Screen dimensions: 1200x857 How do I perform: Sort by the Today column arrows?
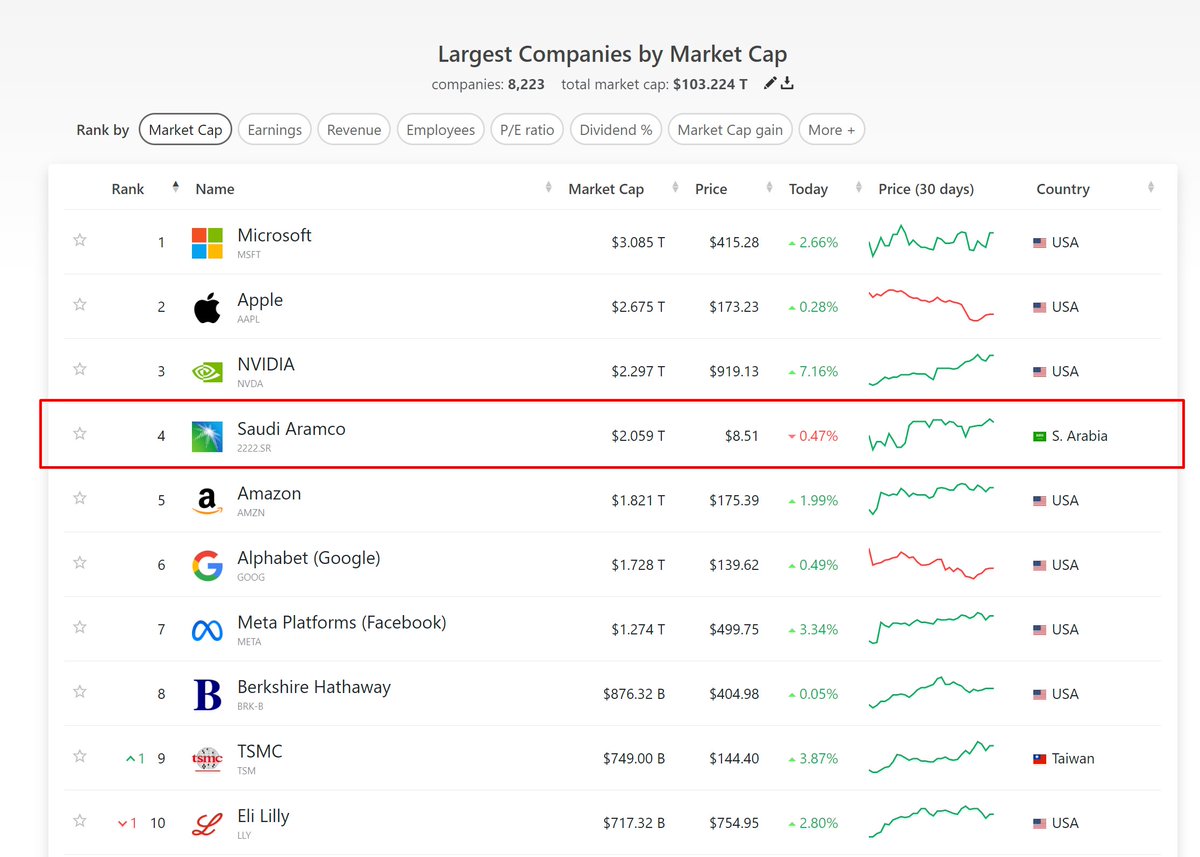click(859, 188)
